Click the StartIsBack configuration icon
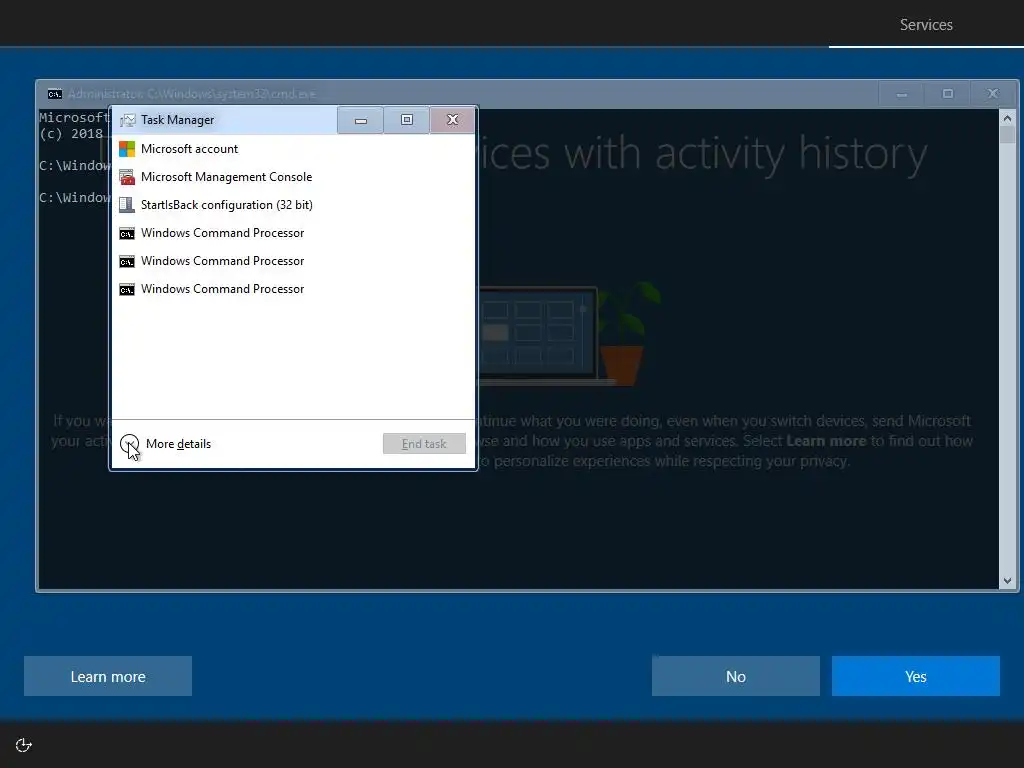 coord(127,205)
